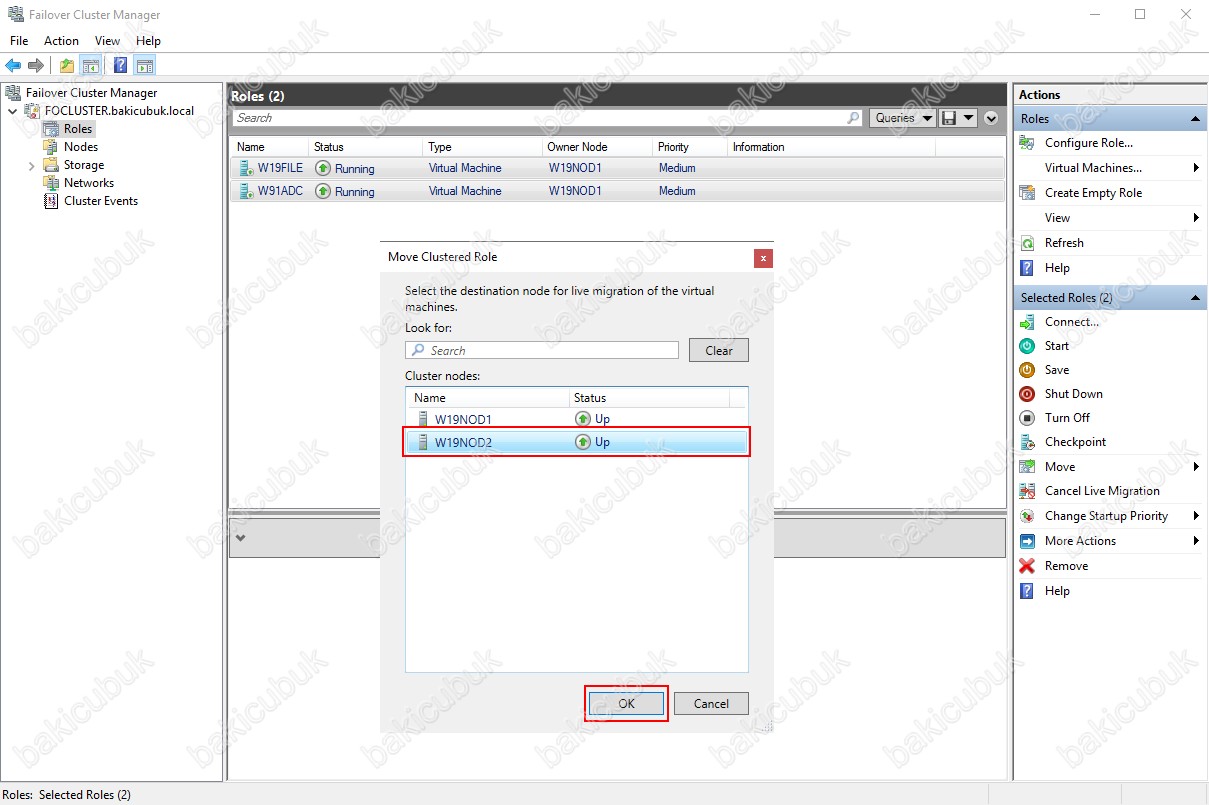
Task: Sort roles by Type column header
Action: click(x=483, y=147)
